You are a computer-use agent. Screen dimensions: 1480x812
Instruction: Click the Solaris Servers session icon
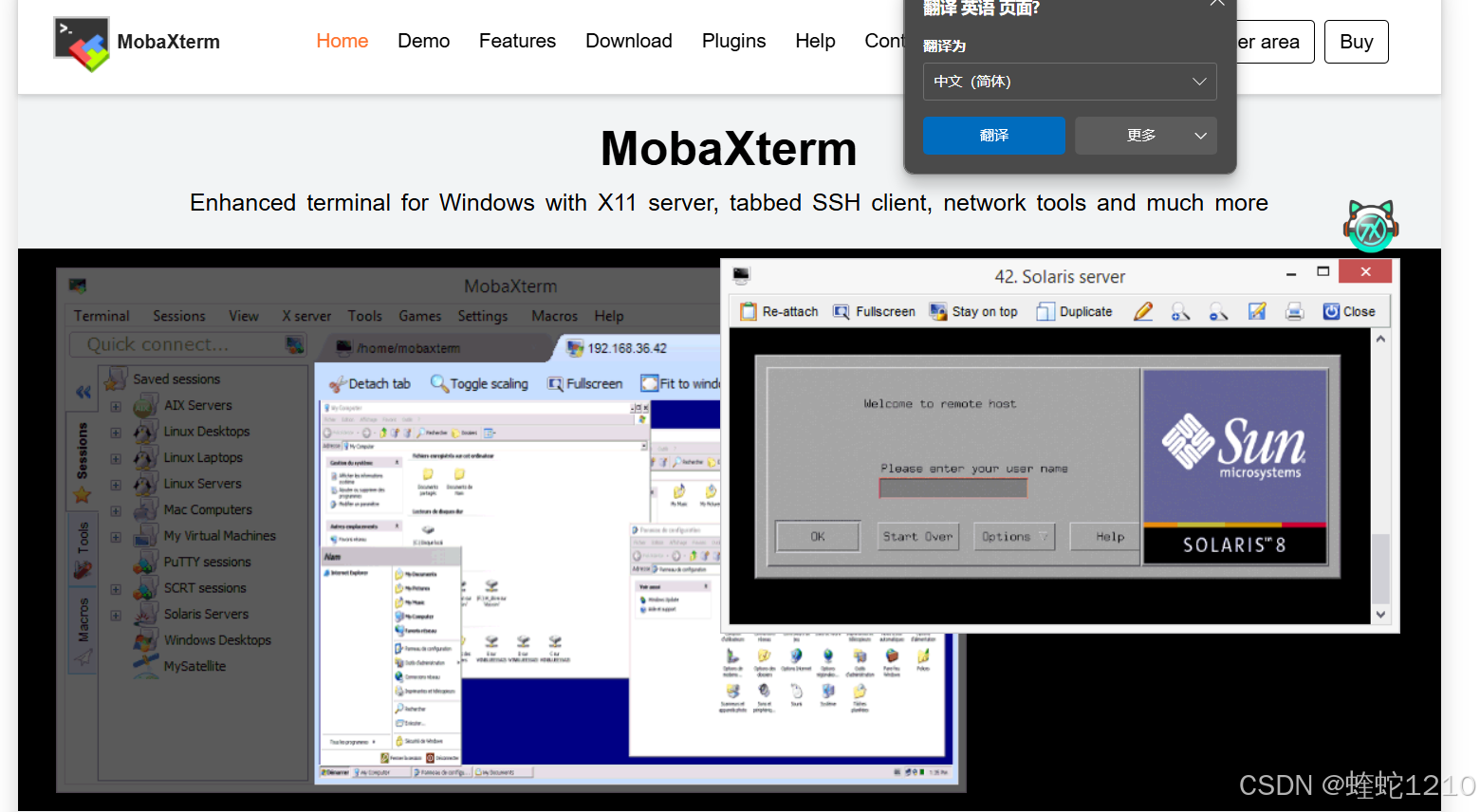click(147, 614)
